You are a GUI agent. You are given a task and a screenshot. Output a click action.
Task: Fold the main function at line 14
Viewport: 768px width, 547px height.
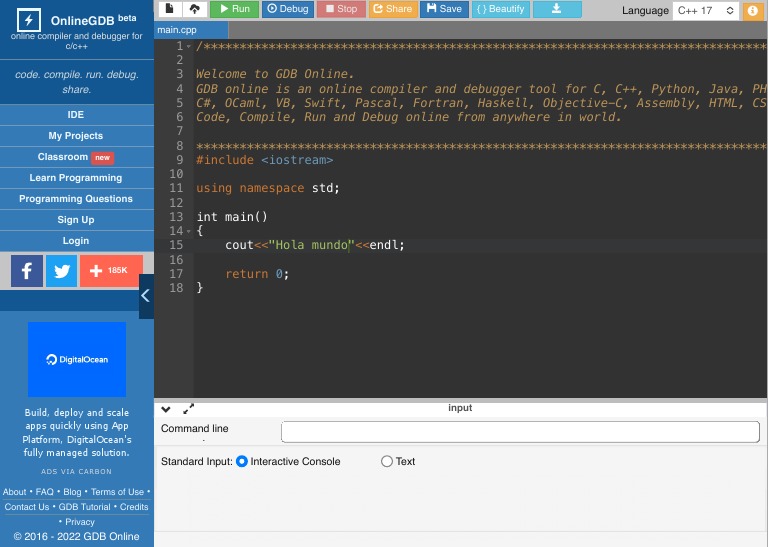(x=189, y=231)
